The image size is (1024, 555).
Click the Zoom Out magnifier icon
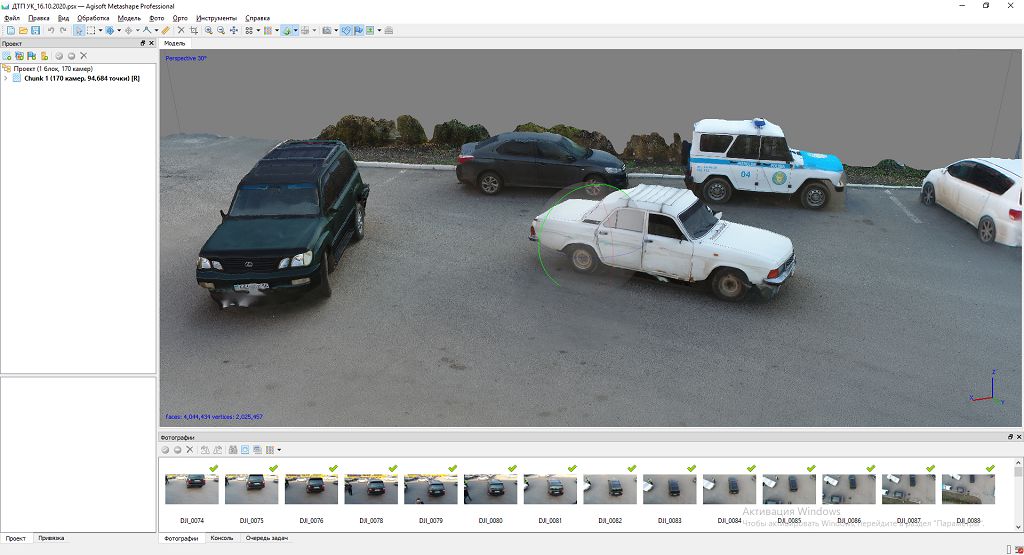point(221,31)
